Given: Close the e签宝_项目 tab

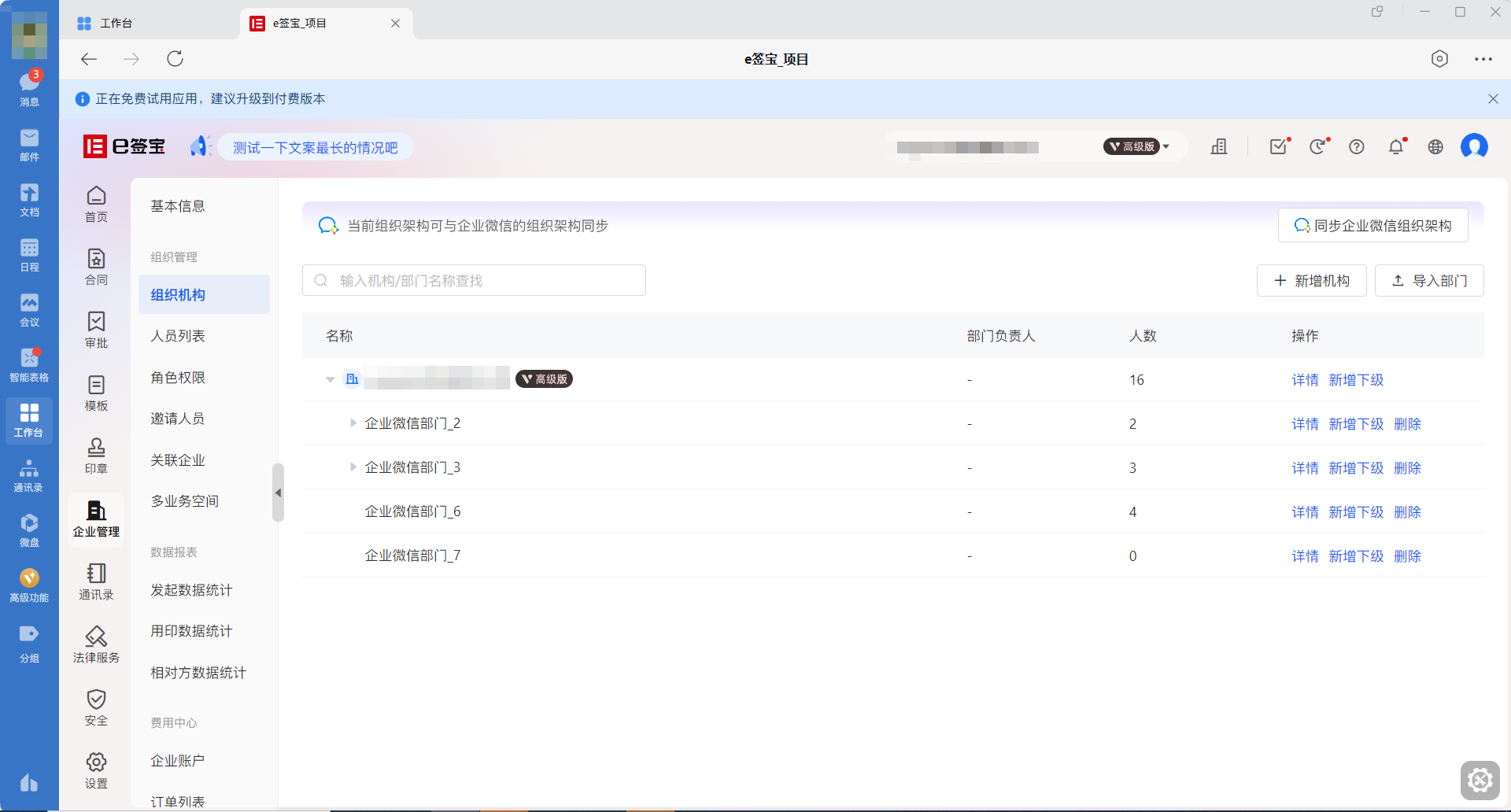Looking at the screenshot, I should 395,24.
